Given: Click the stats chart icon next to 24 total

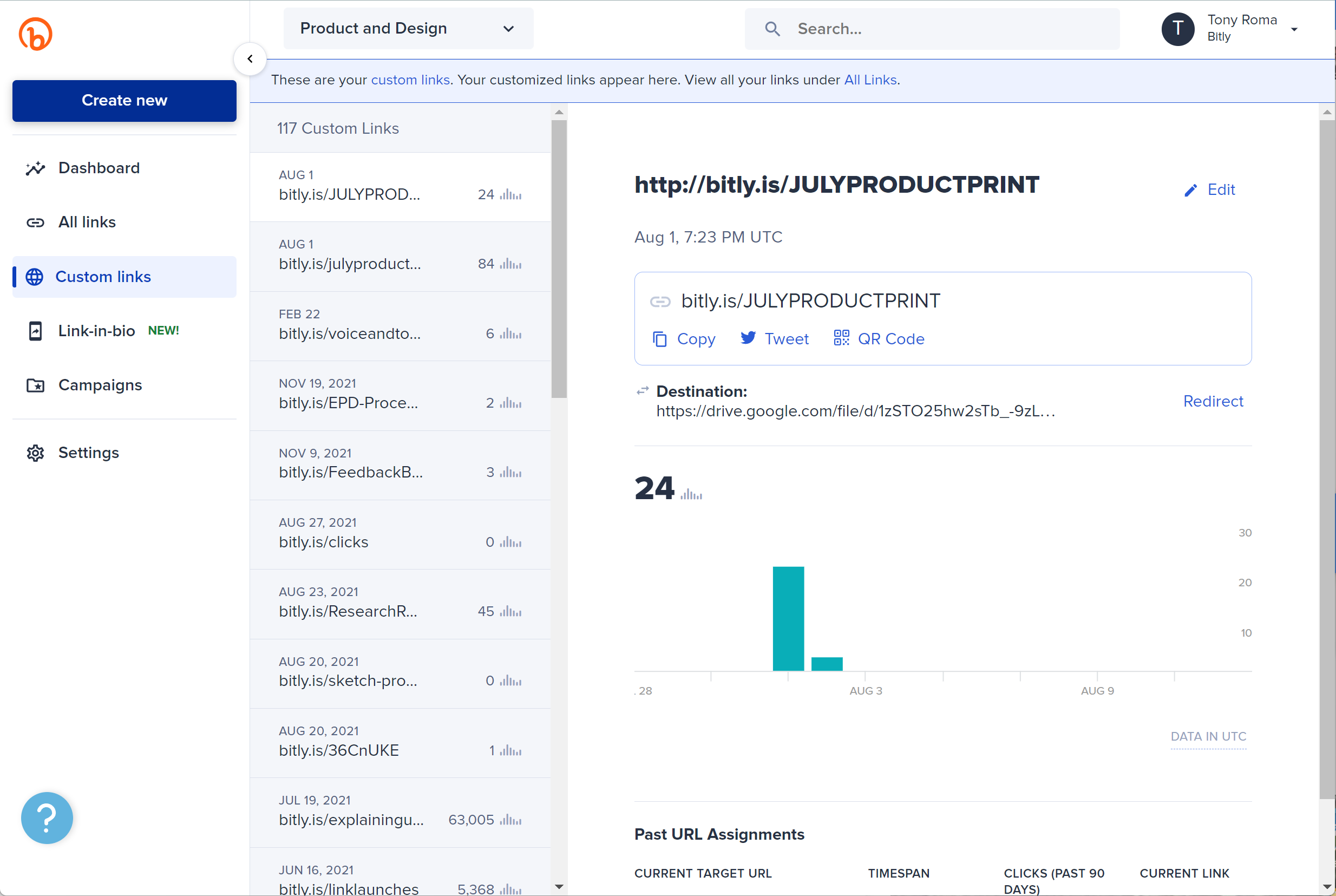Looking at the screenshot, I should coord(691,494).
